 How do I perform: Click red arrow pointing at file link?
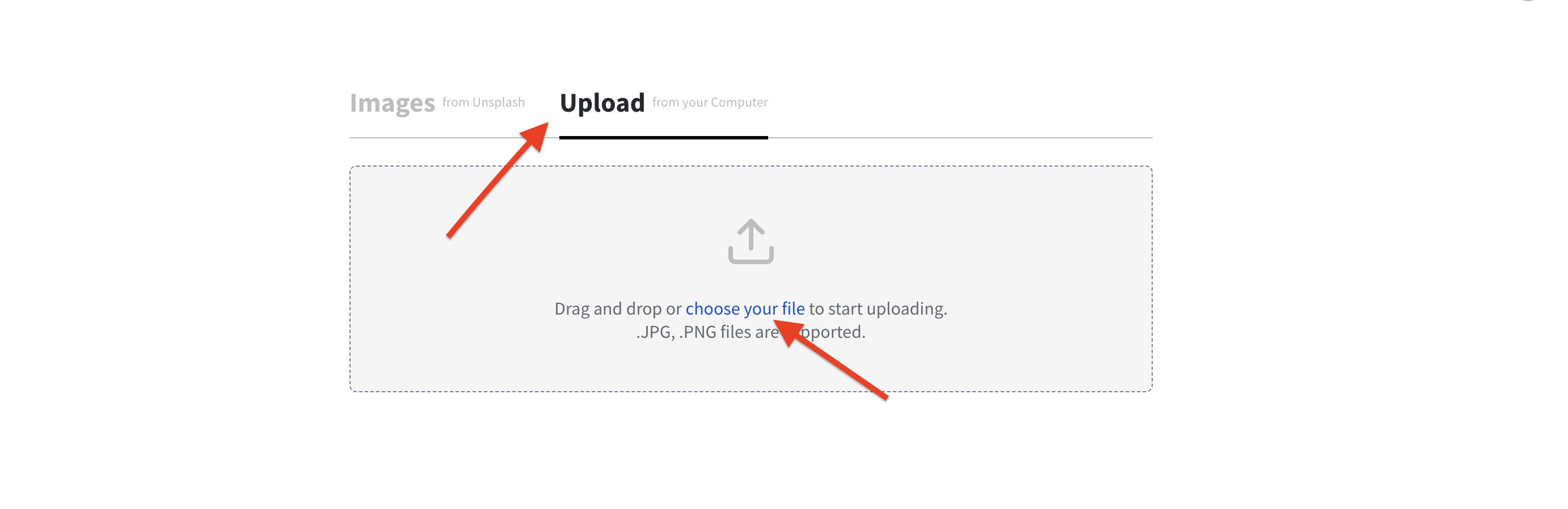coord(831,359)
